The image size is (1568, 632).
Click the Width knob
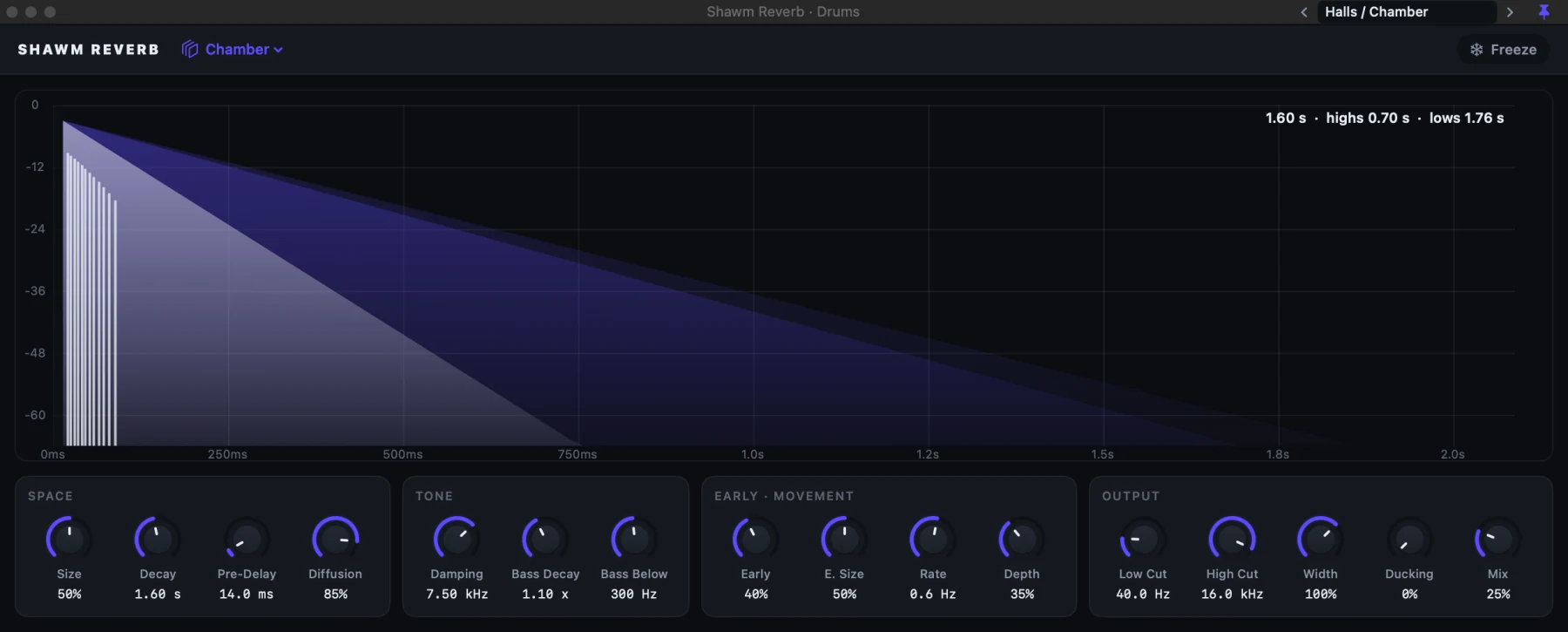point(1321,539)
